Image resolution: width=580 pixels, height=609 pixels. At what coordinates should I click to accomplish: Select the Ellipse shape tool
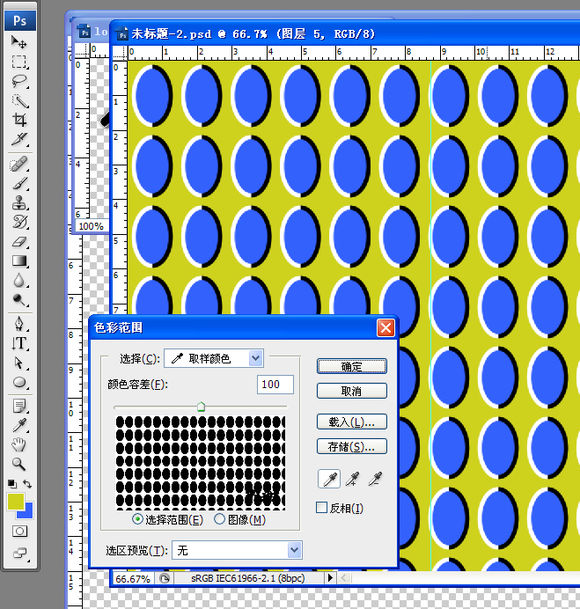point(19,383)
